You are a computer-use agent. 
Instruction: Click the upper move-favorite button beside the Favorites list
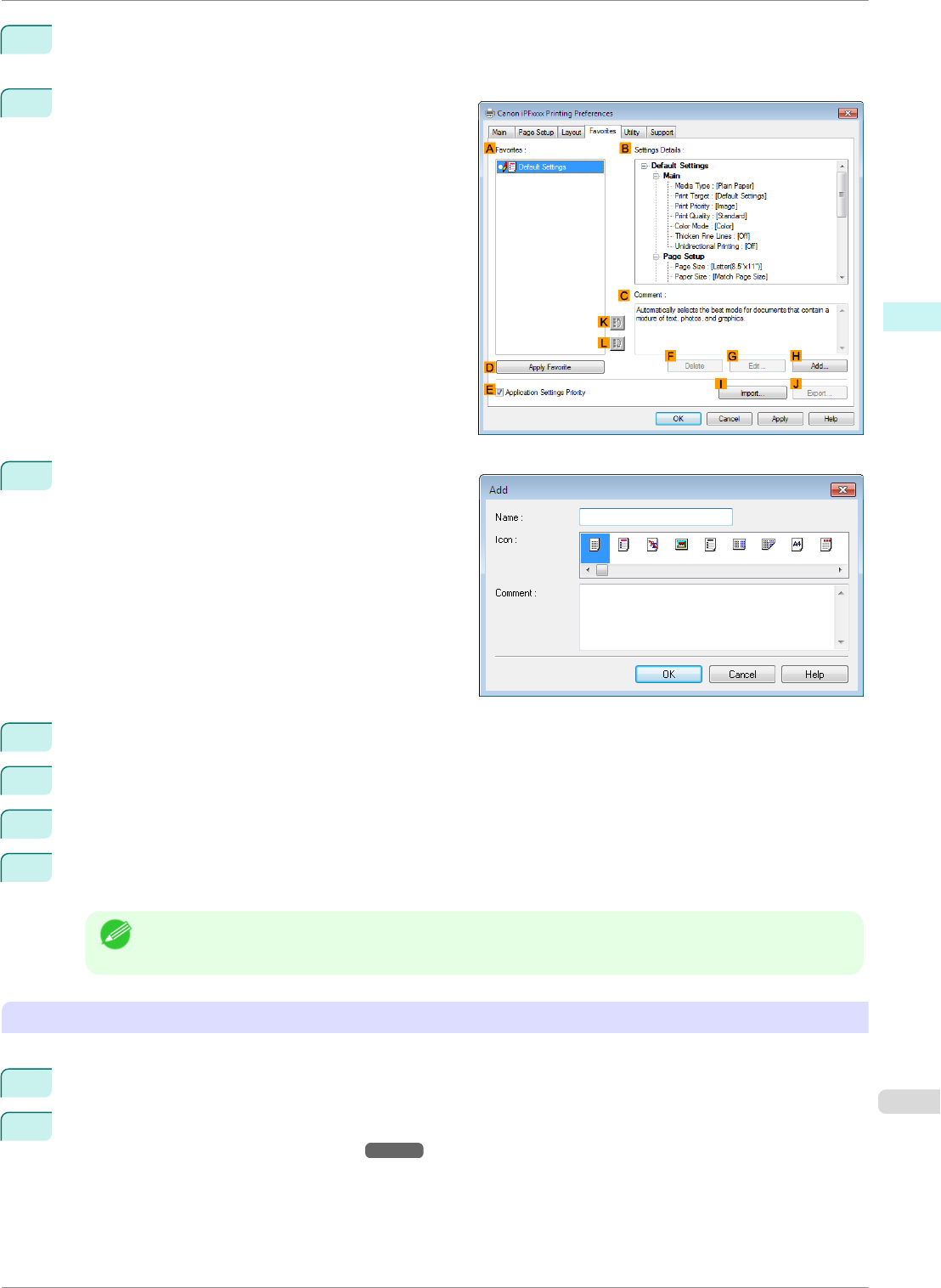(x=617, y=323)
